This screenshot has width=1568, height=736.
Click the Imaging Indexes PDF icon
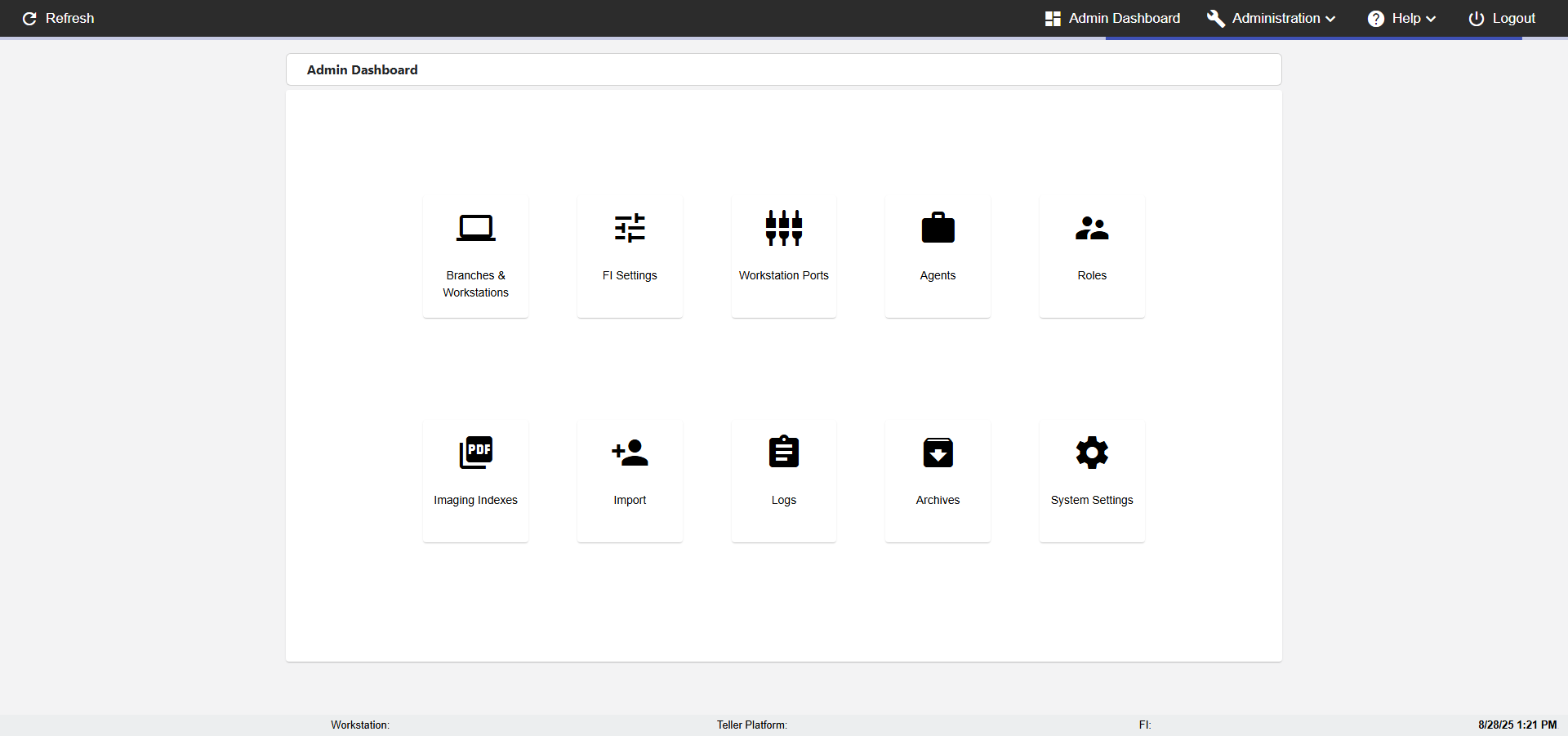(475, 453)
